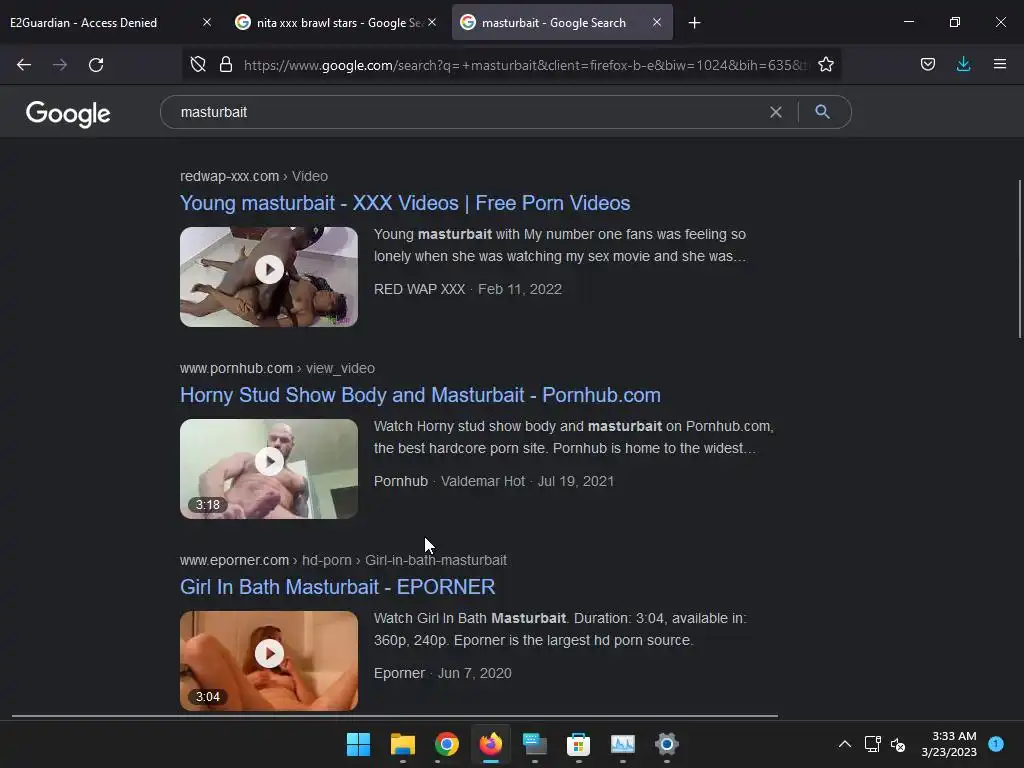Clear the Google search box text
This screenshot has height=768, width=1024.
(776, 112)
